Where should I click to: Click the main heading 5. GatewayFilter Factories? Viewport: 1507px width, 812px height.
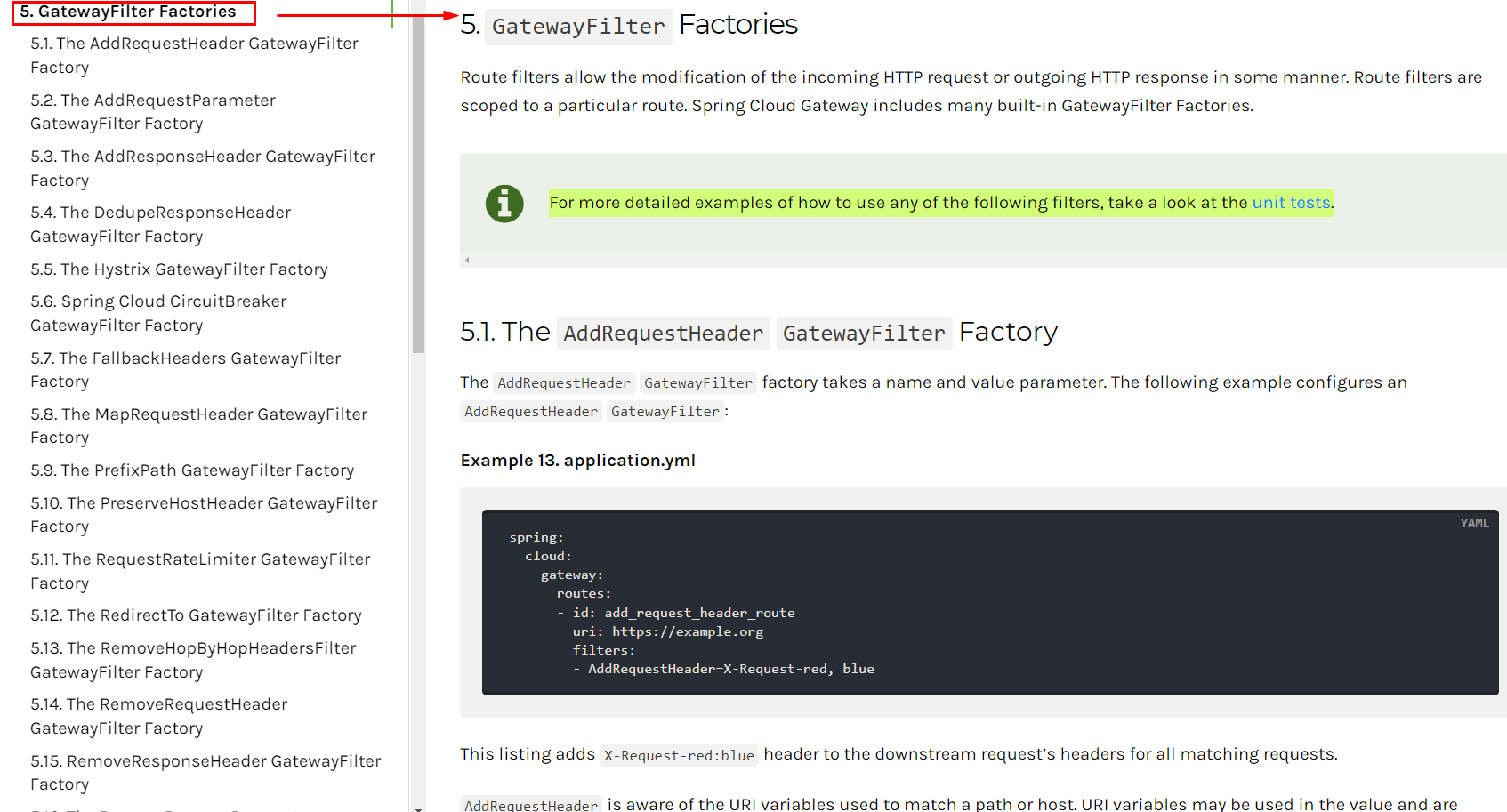pos(629,25)
